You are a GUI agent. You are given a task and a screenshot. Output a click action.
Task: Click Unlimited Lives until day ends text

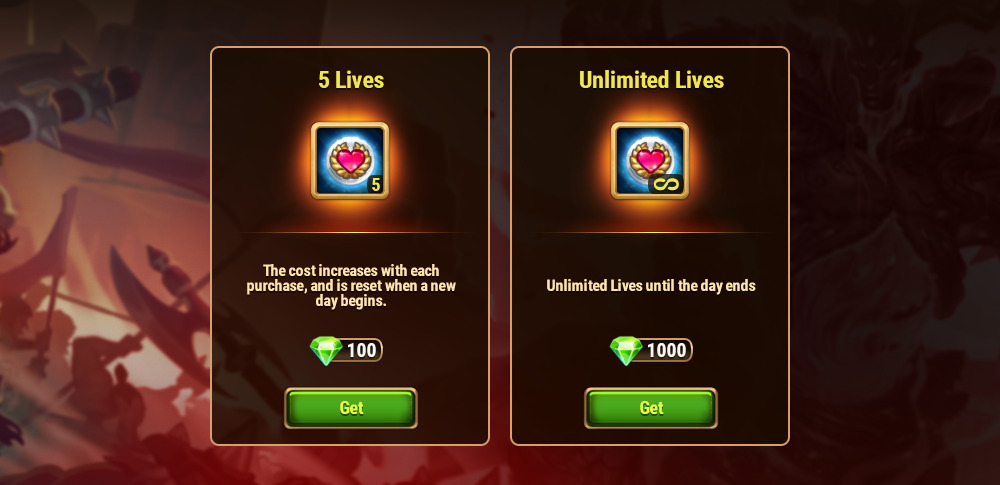point(651,286)
